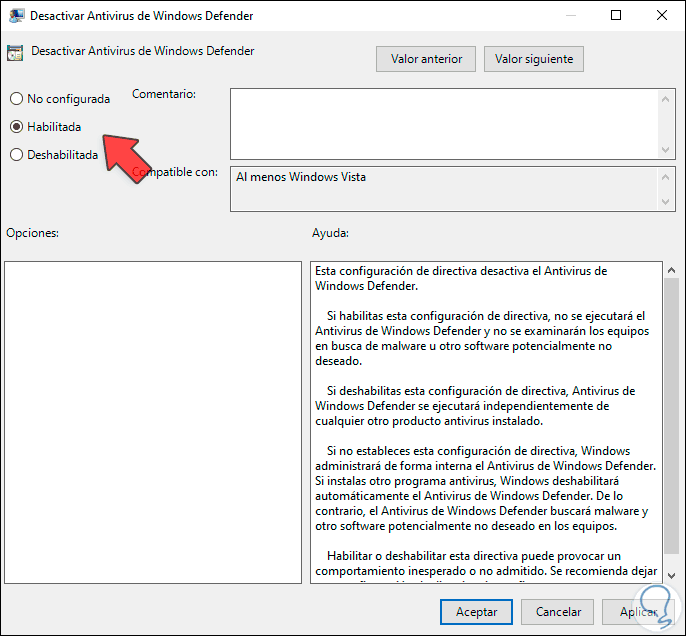Click the Valor siguiente button
Image resolution: width=686 pixels, height=636 pixels.
pos(534,59)
